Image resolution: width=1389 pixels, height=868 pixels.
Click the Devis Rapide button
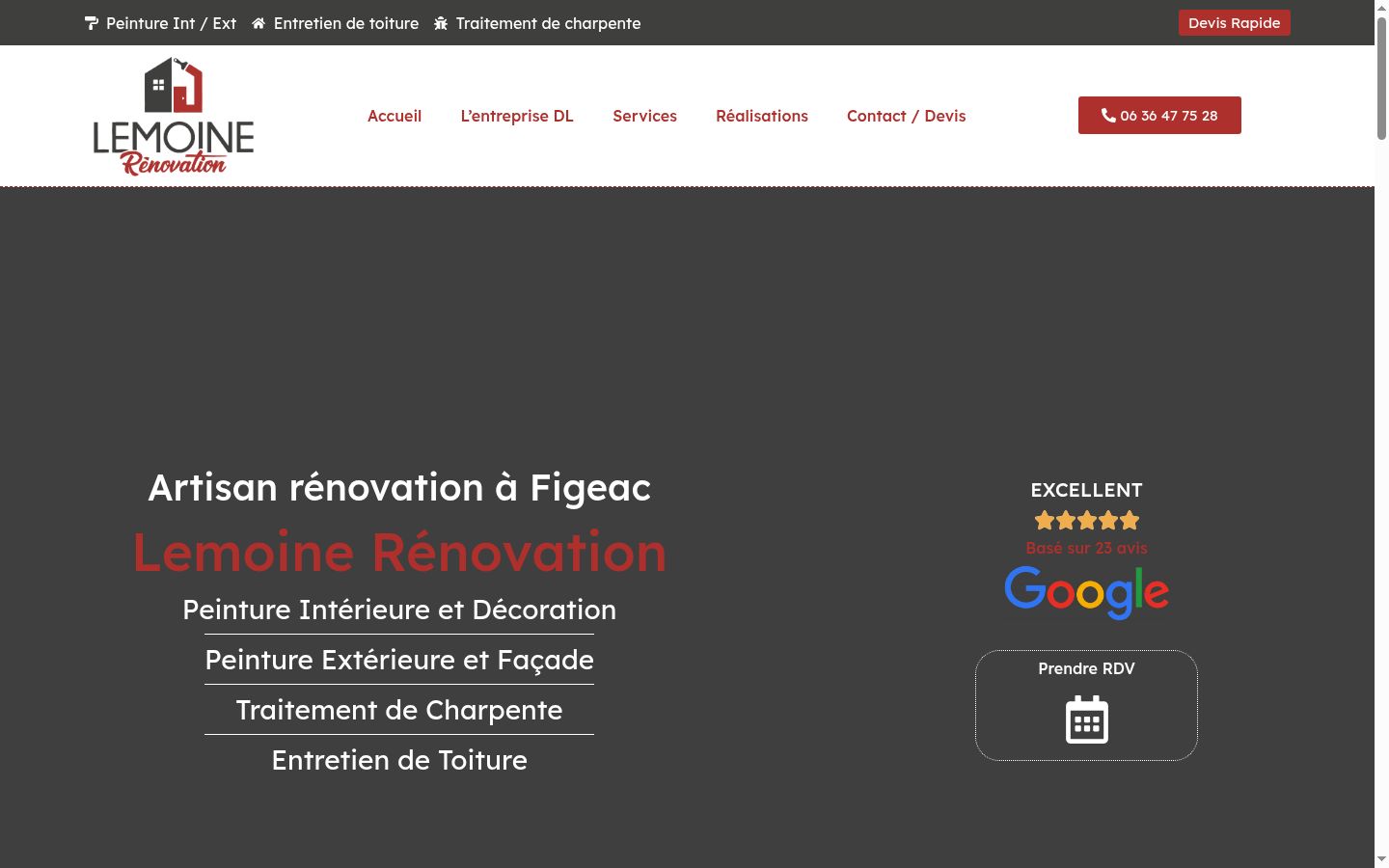(x=1234, y=23)
